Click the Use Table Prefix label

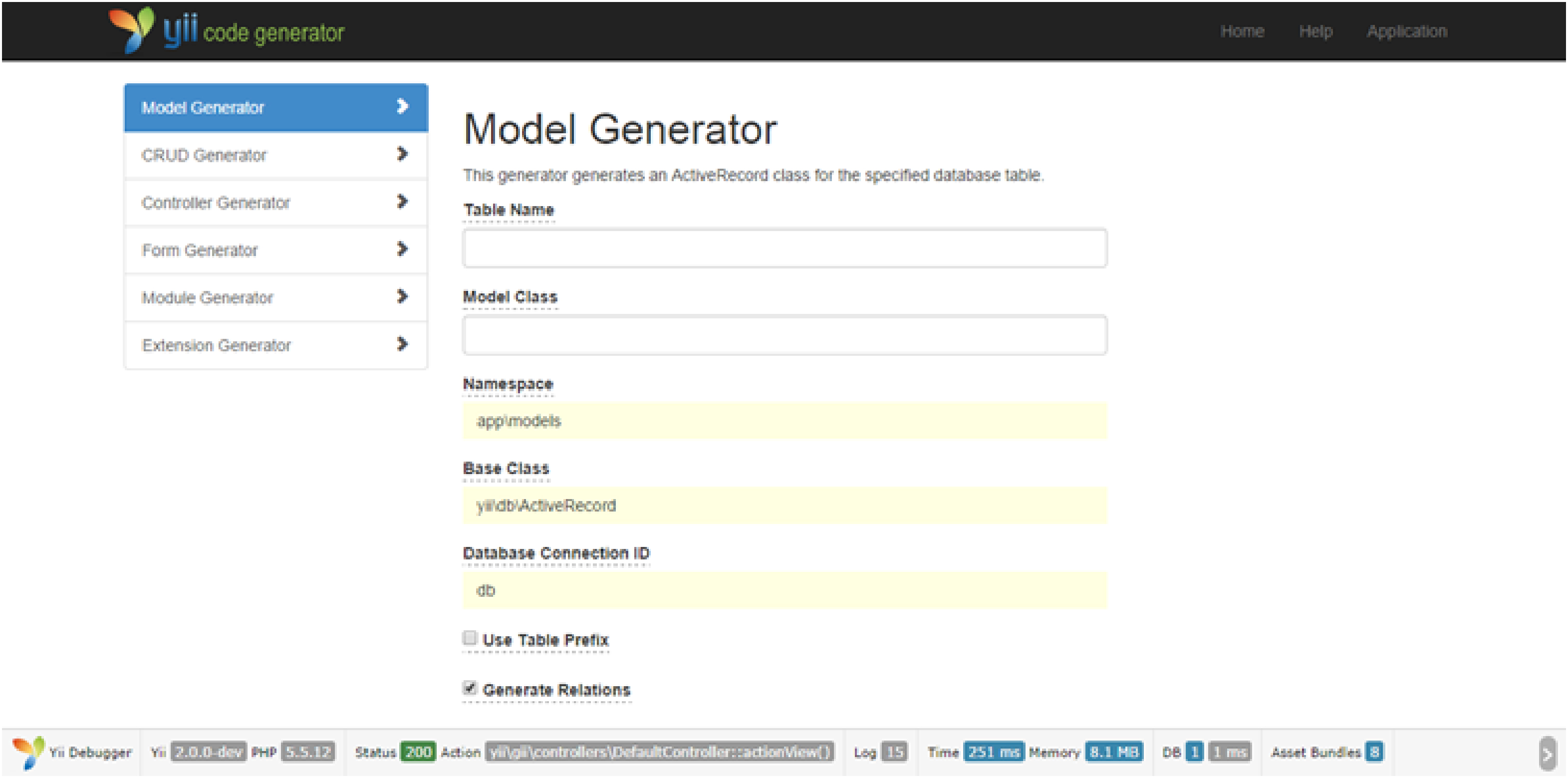[x=545, y=640]
